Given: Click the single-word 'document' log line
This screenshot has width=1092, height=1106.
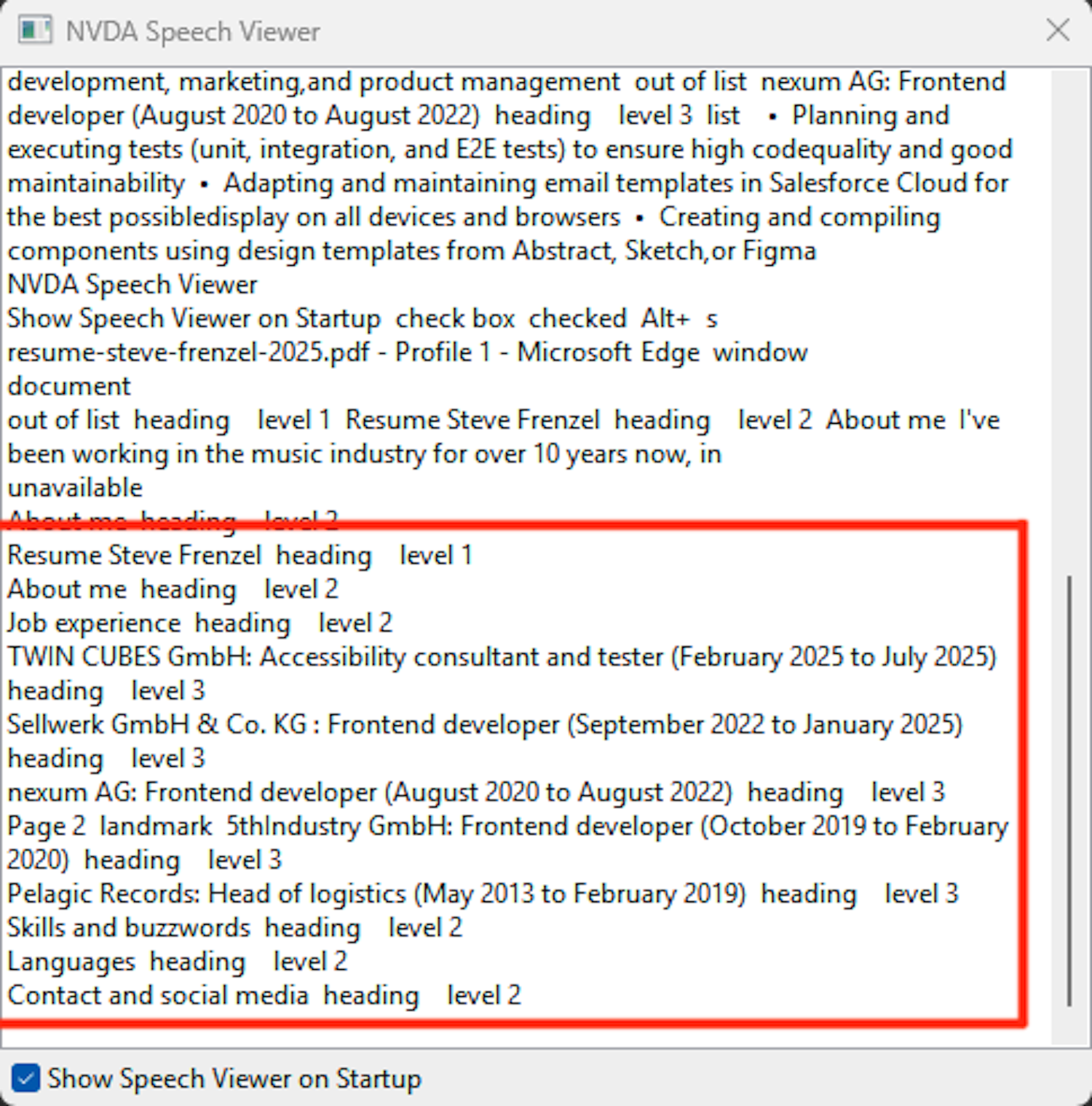Looking at the screenshot, I should tap(69, 386).
